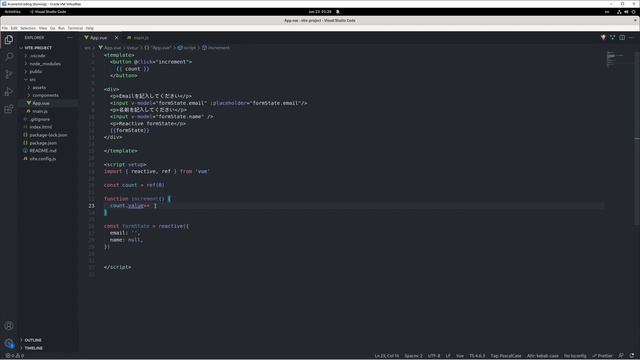Viewport: 640px width, 360px height.
Task: Click Attr: kebab-case status item
Action: point(542,356)
